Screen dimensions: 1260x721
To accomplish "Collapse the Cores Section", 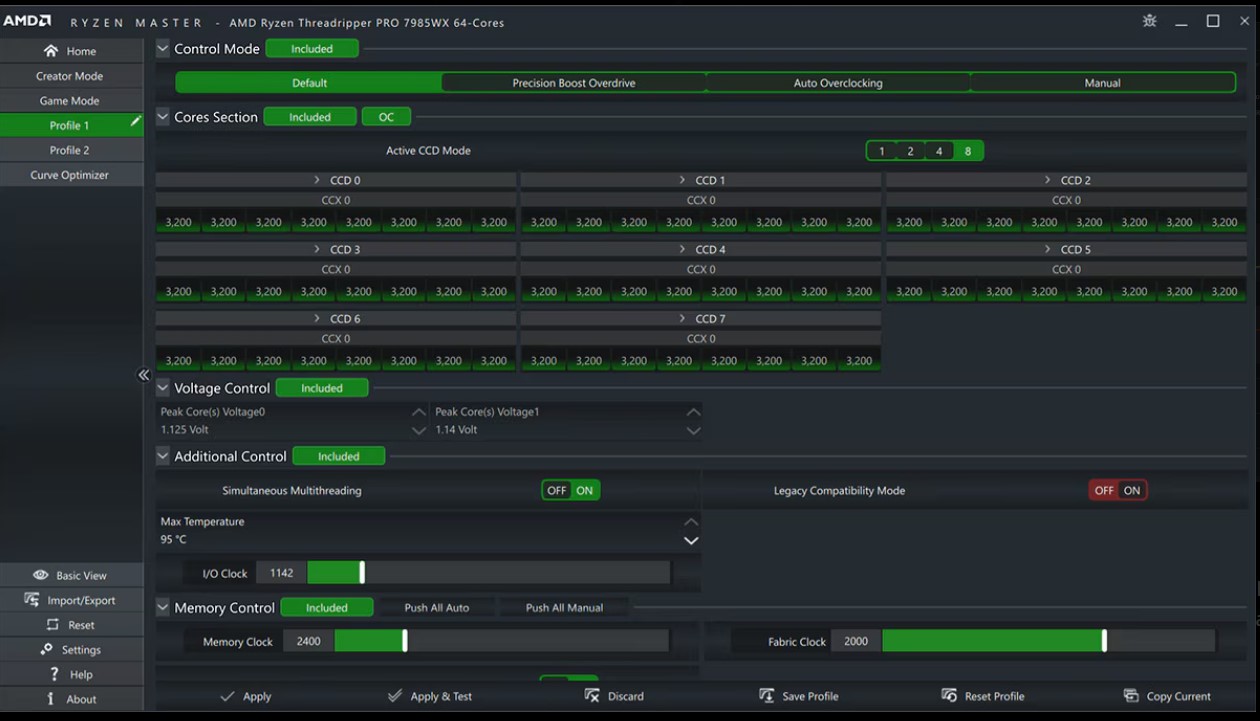I will pos(163,117).
